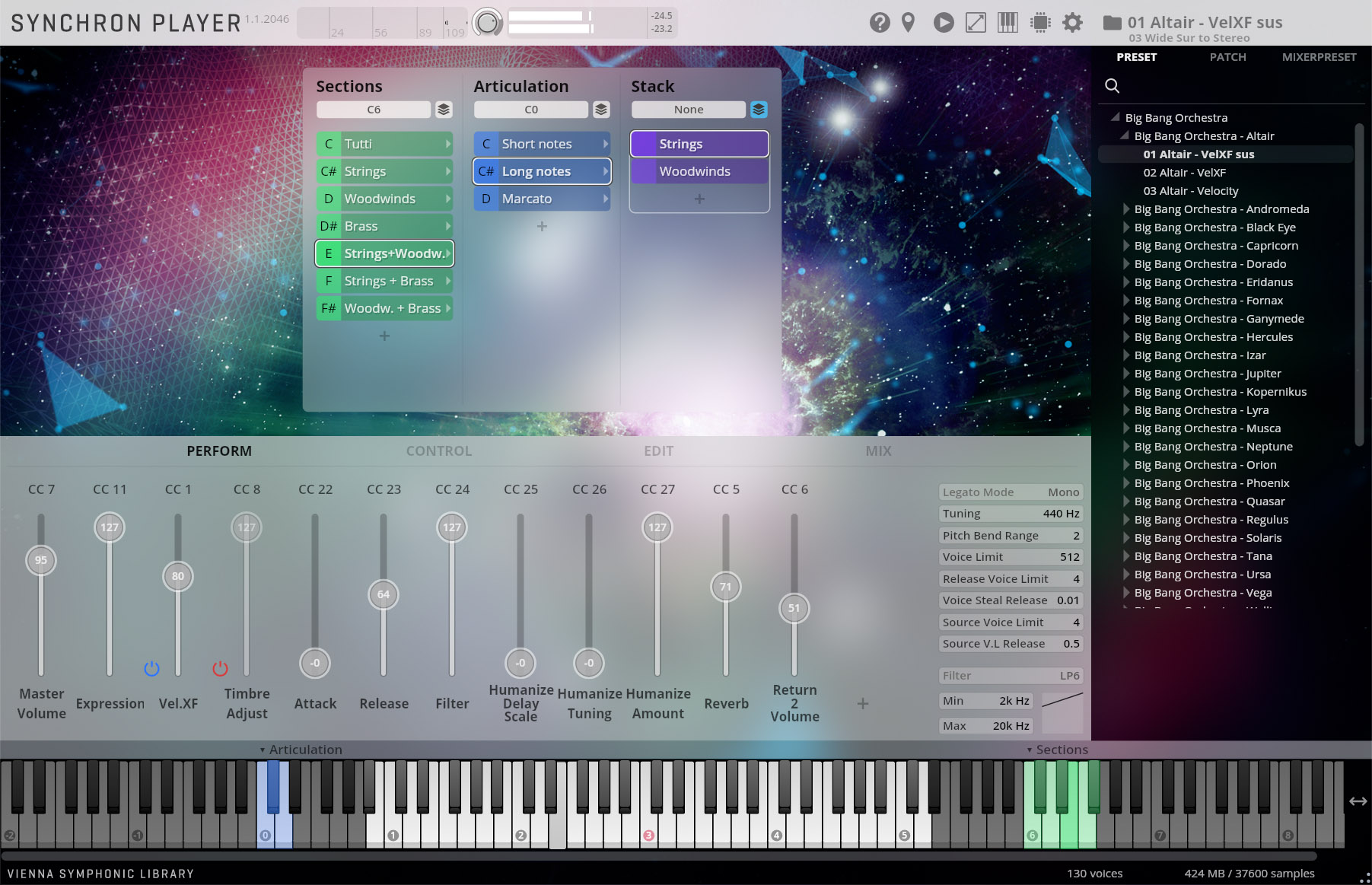This screenshot has height=885, width=1372.
Task: Click the location pin icon in top bar
Action: tap(908, 23)
